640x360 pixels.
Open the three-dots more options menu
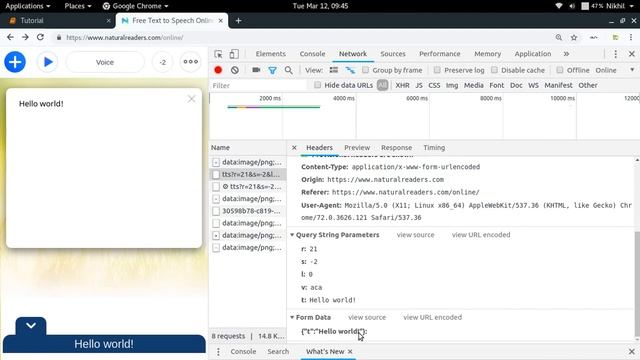click(x=191, y=62)
